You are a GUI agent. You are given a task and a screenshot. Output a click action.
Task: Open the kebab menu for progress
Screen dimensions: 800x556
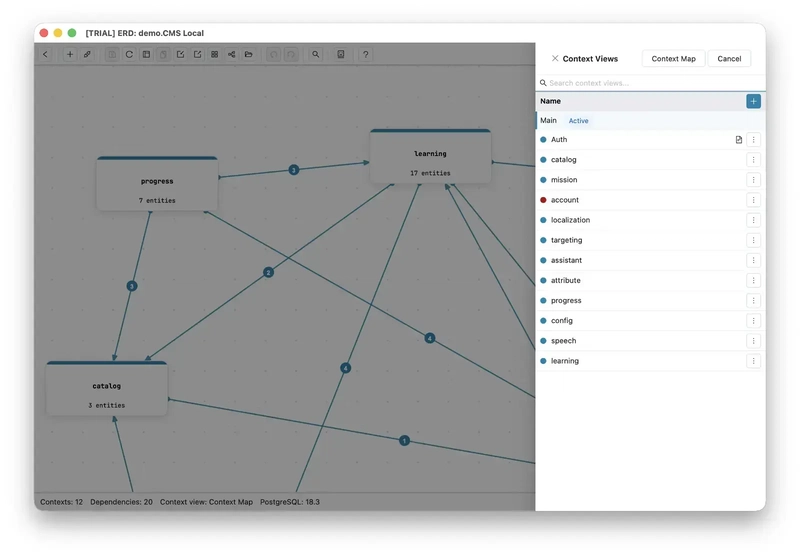(753, 300)
